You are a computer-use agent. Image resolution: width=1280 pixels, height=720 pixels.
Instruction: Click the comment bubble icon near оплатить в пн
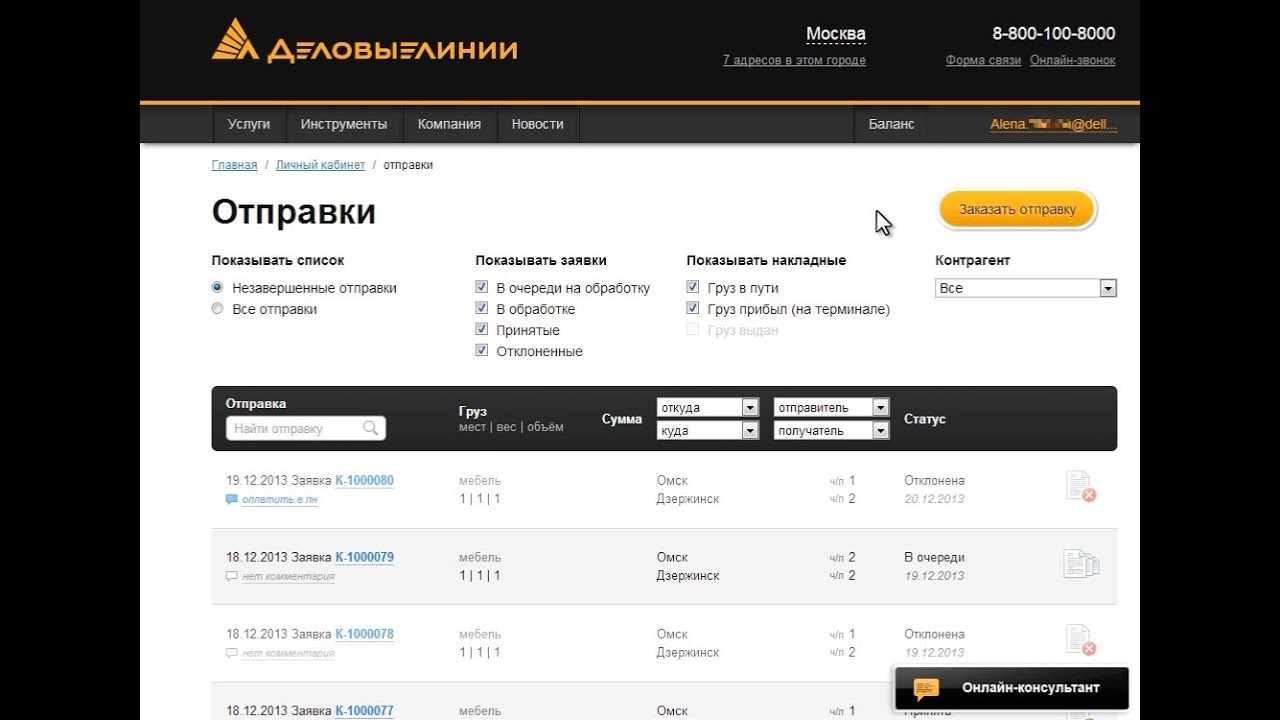pyautogui.click(x=232, y=499)
